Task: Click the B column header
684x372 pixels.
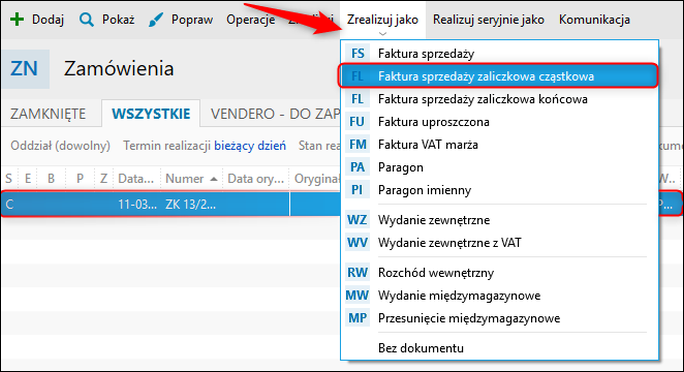Action: pos(51,179)
